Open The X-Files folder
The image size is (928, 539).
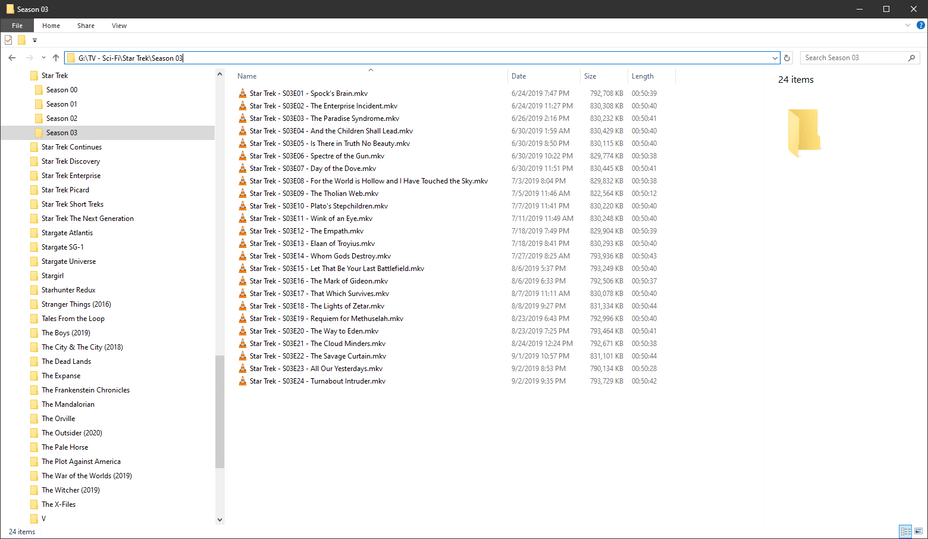click(x=58, y=504)
